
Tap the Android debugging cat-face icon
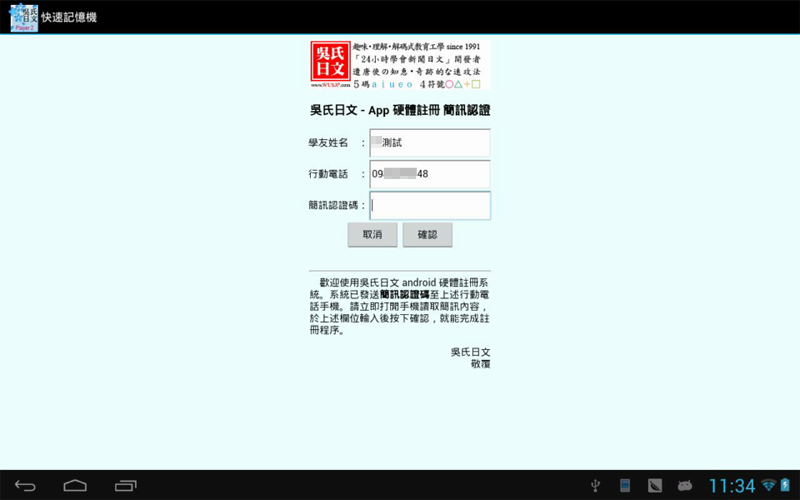685,485
